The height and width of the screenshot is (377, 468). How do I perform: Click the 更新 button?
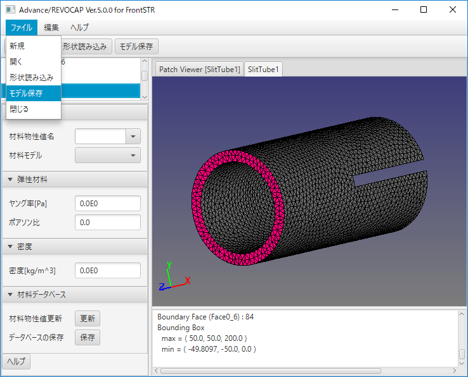pyautogui.click(x=87, y=318)
